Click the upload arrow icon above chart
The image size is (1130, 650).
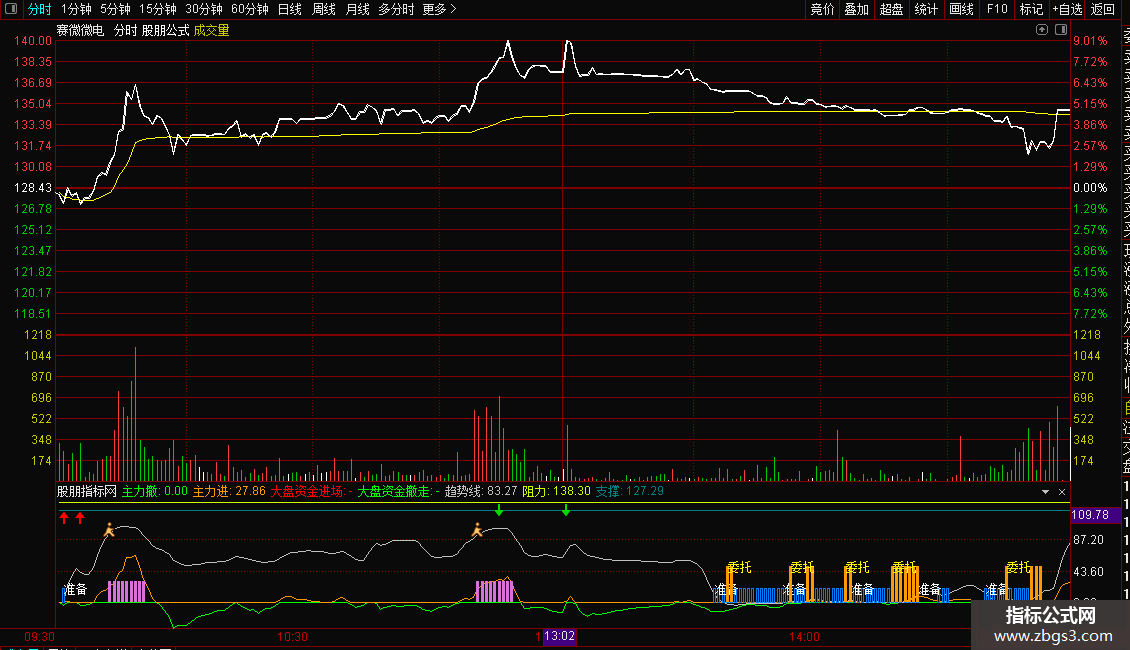(1041, 30)
